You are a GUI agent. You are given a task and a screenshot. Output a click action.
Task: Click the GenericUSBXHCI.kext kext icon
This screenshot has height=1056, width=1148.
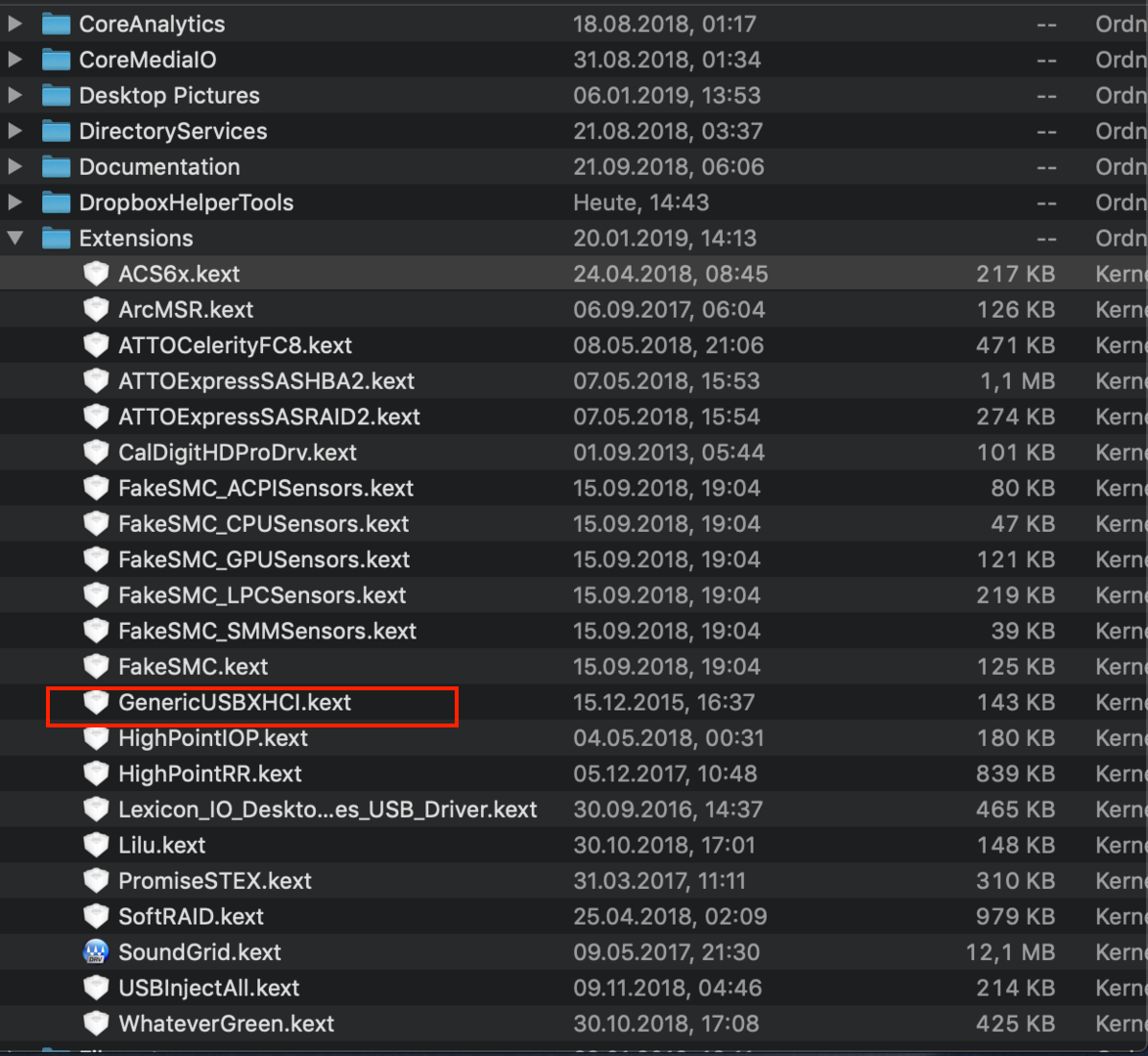coord(96,702)
